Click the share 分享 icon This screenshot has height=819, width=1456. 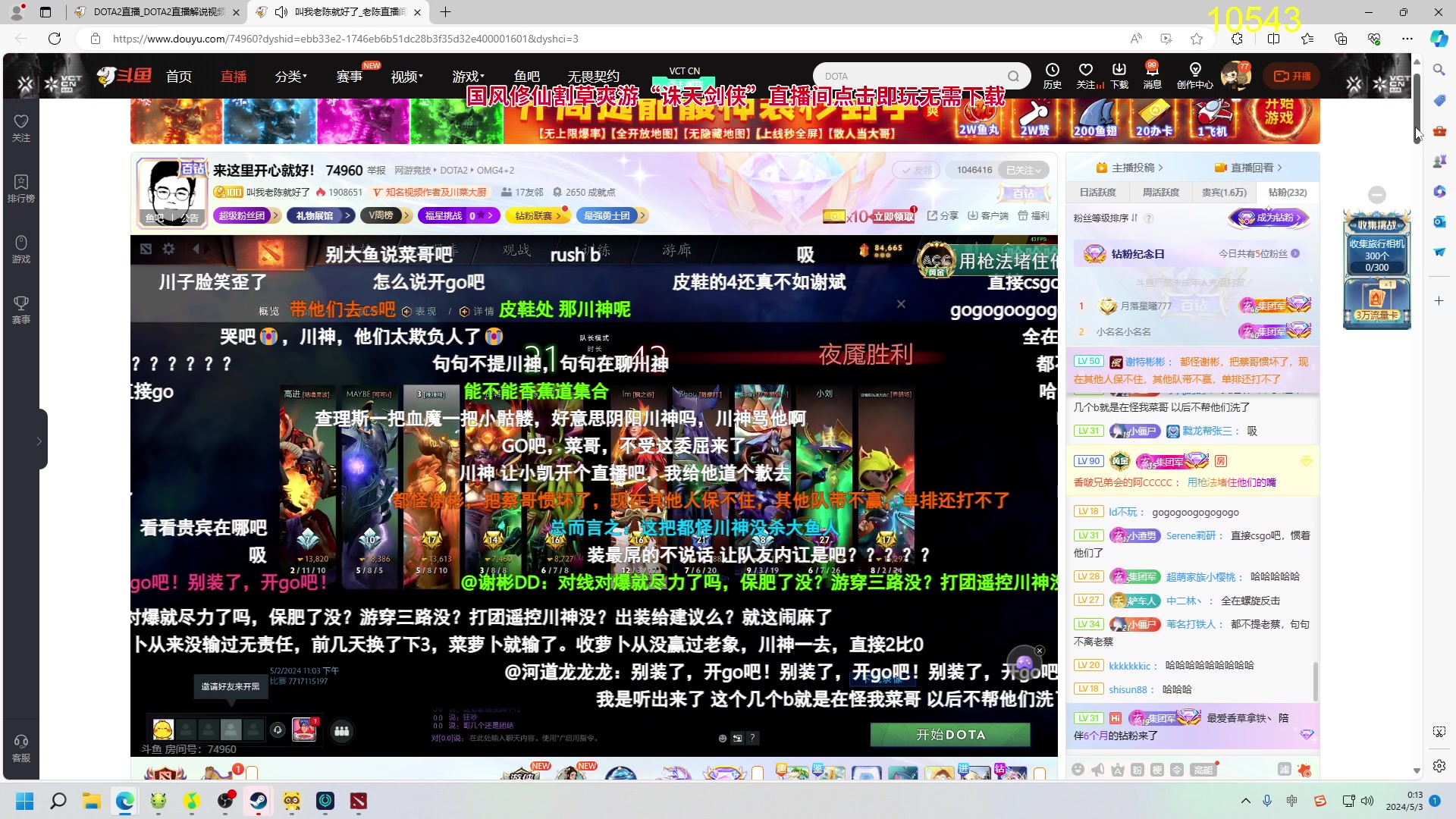point(933,216)
